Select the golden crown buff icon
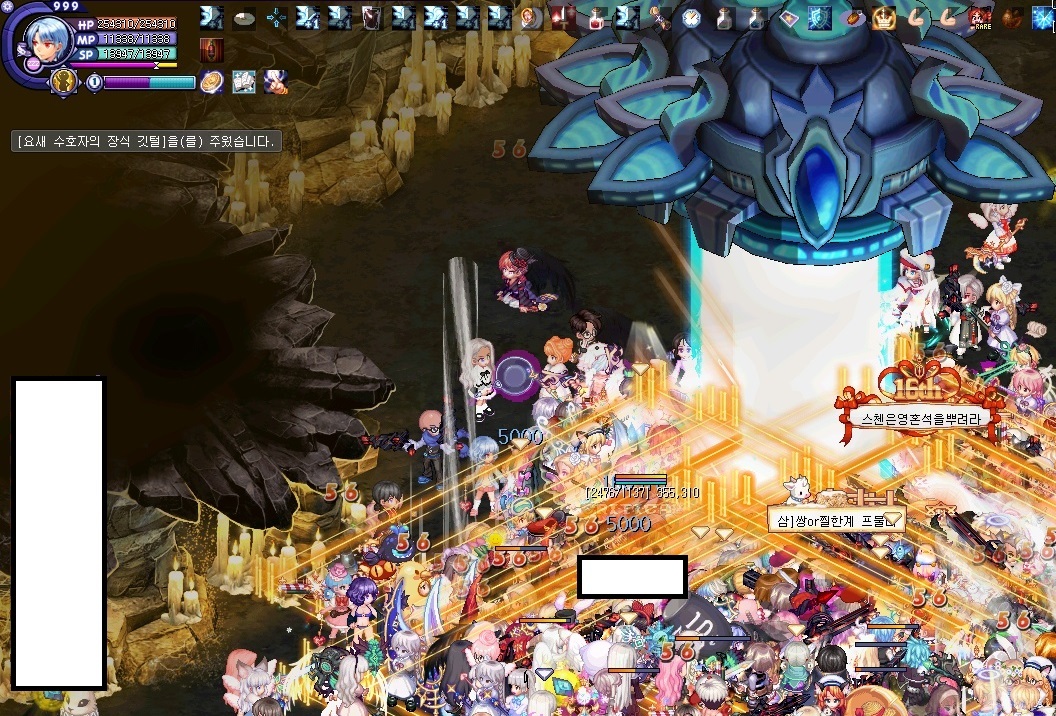Viewport: 1056px width, 716px height. pos(884,19)
